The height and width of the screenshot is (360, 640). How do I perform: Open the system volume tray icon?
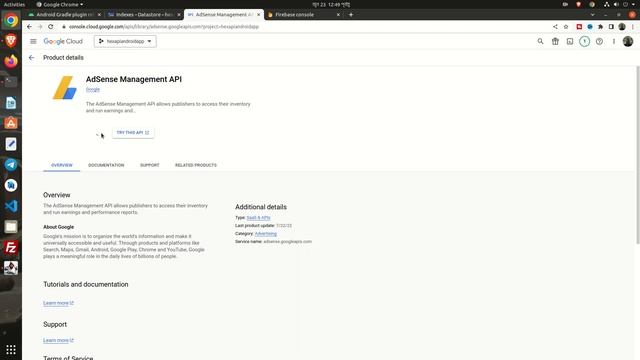point(616,4)
